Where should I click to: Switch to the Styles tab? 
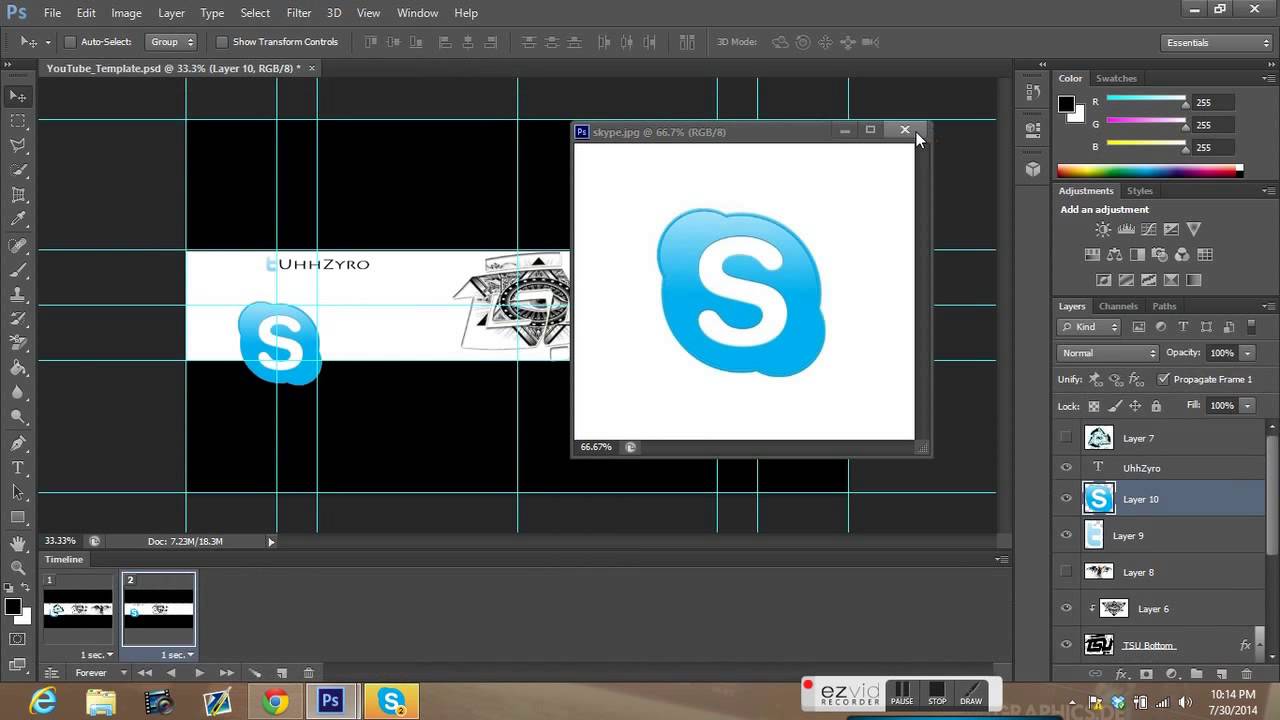(1140, 190)
